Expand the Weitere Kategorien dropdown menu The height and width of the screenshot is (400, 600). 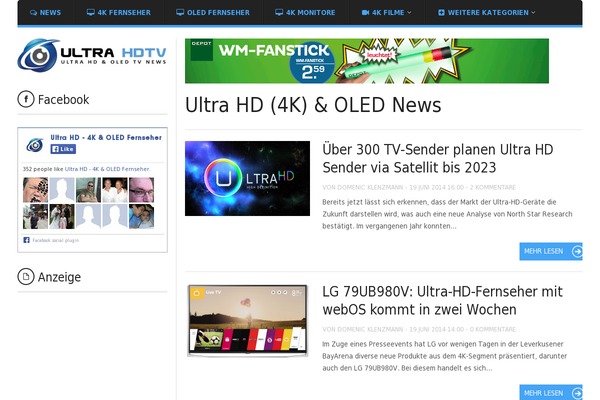coord(486,13)
